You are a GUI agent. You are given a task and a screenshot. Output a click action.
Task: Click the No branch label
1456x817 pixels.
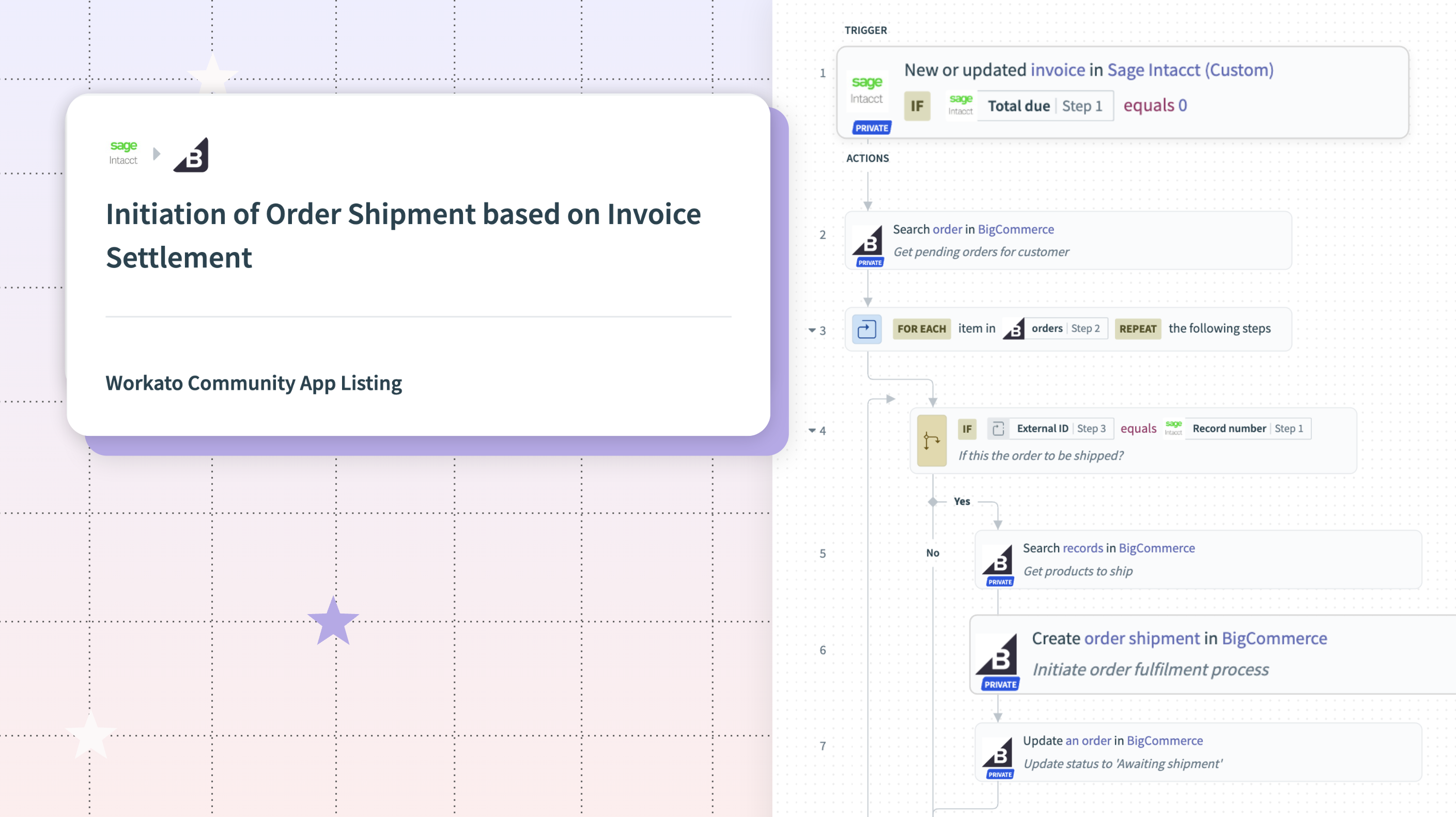point(933,553)
